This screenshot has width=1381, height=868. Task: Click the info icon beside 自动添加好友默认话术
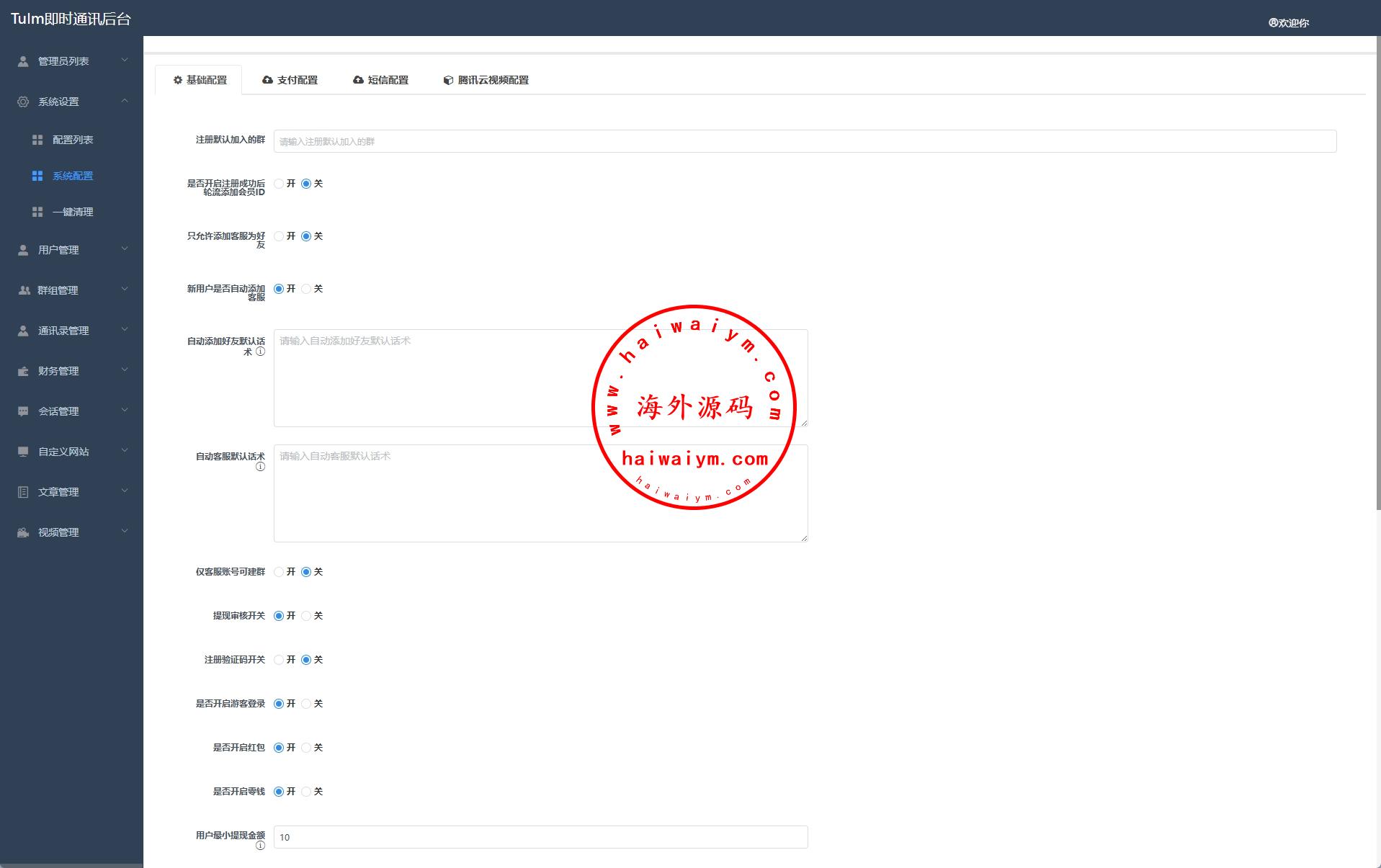click(260, 352)
